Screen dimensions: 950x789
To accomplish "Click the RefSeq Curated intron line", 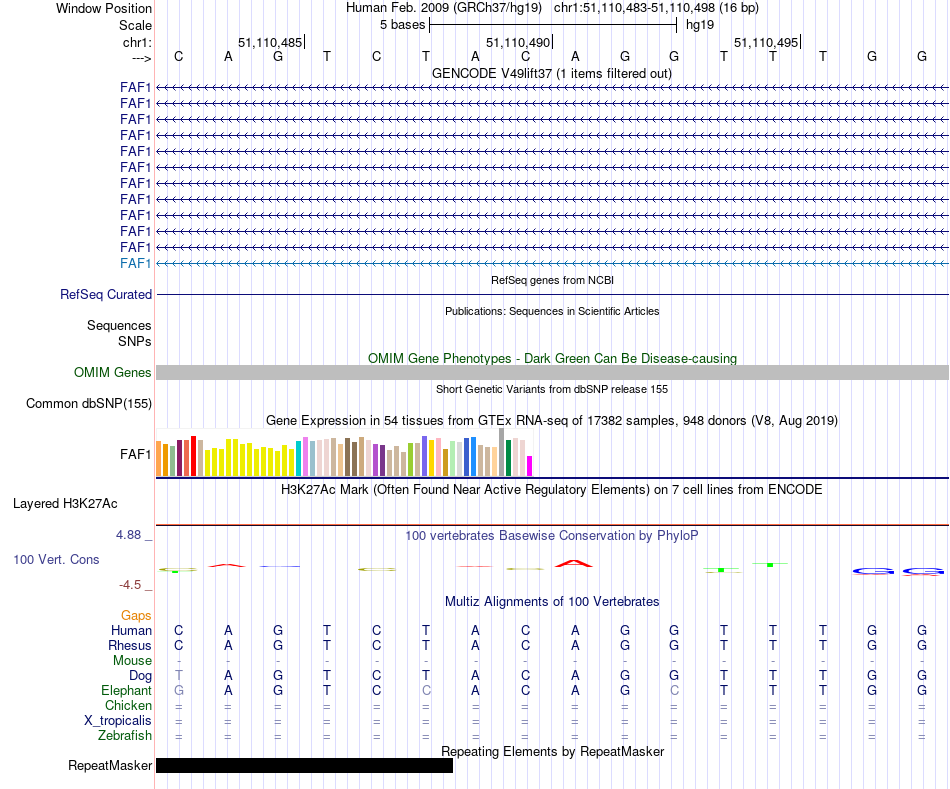I will (x=552, y=295).
